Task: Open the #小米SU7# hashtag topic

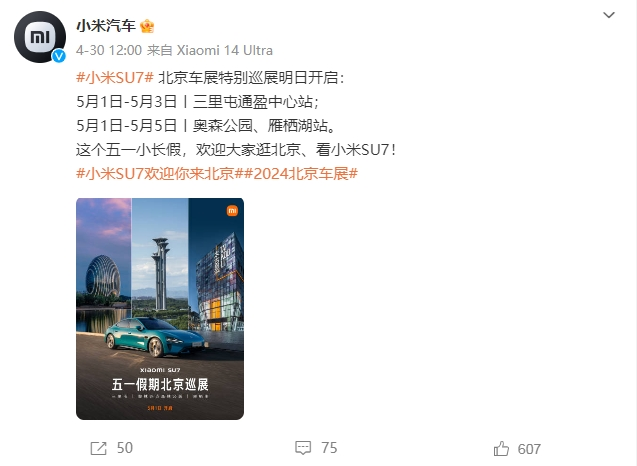Action: [x=115, y=77]
